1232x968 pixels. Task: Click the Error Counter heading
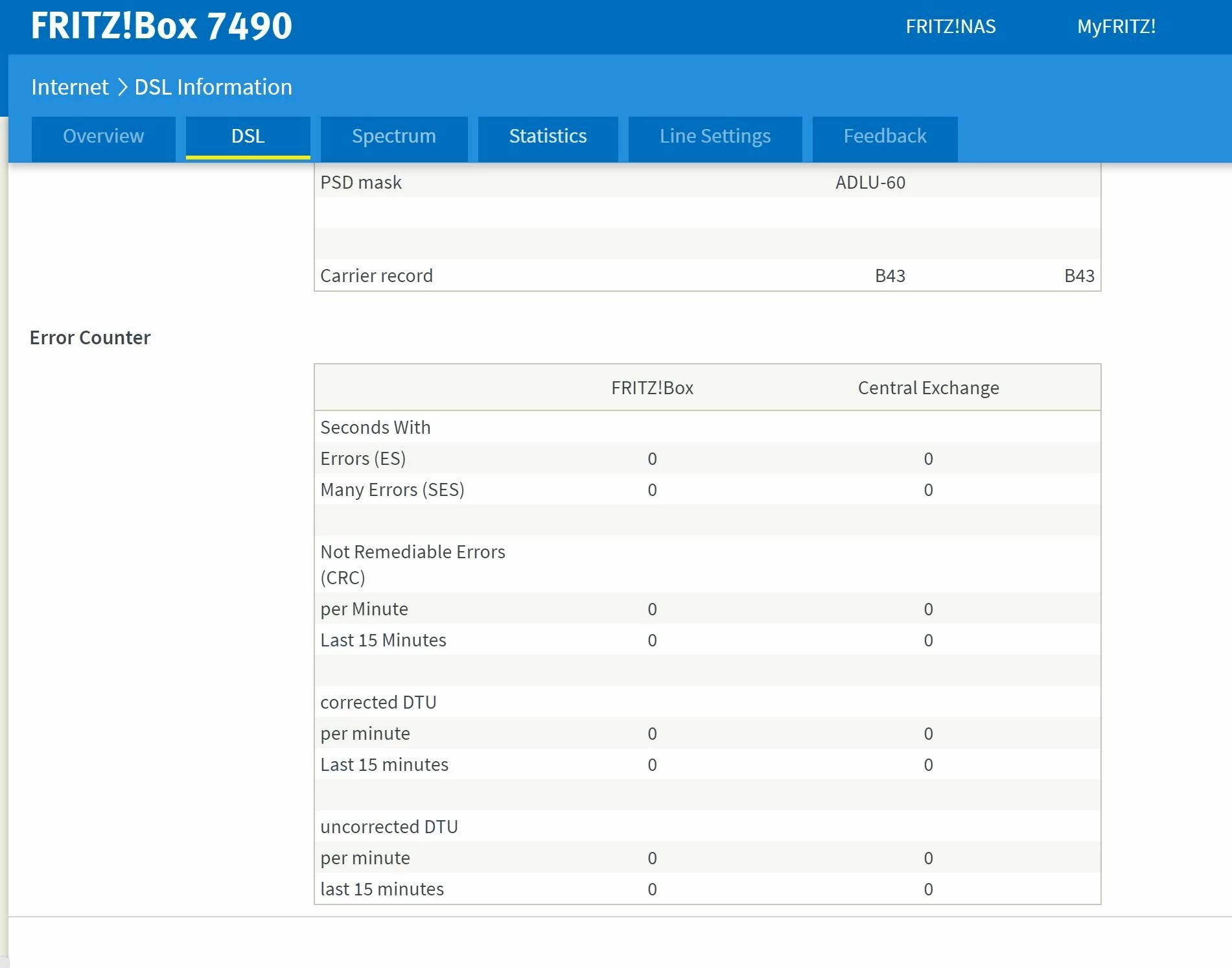(90, 337)
